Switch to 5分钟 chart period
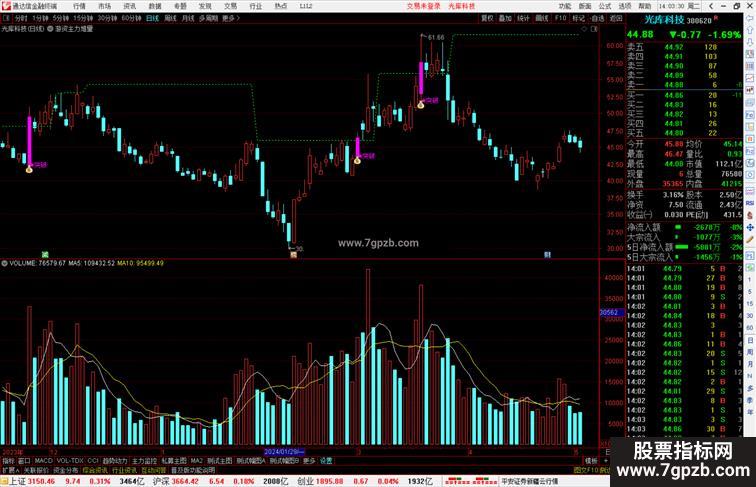This screenshot has width=756, height=487. point(61,18)
